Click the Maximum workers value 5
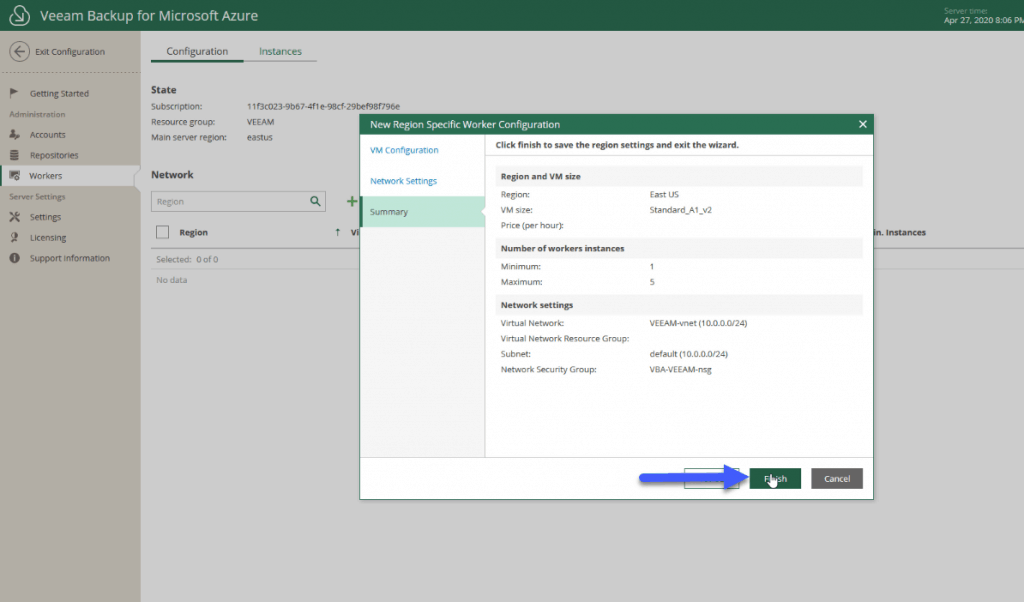 (652, 282)
